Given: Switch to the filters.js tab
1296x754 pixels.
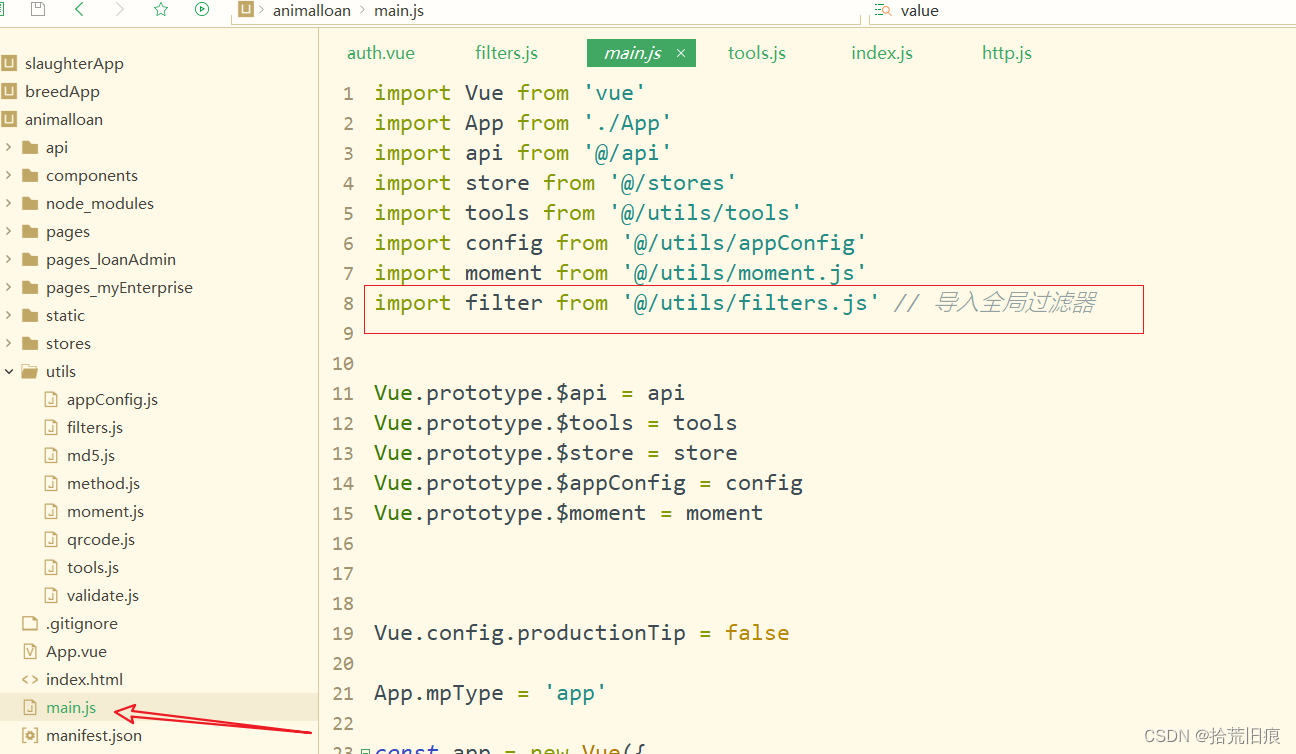Looking at the screenshot, I should click(507, 53).
